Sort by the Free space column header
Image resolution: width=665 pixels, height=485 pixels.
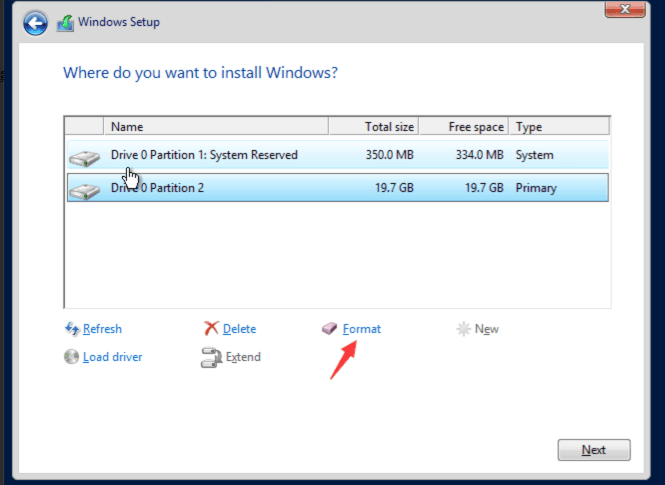coord(464,126)
